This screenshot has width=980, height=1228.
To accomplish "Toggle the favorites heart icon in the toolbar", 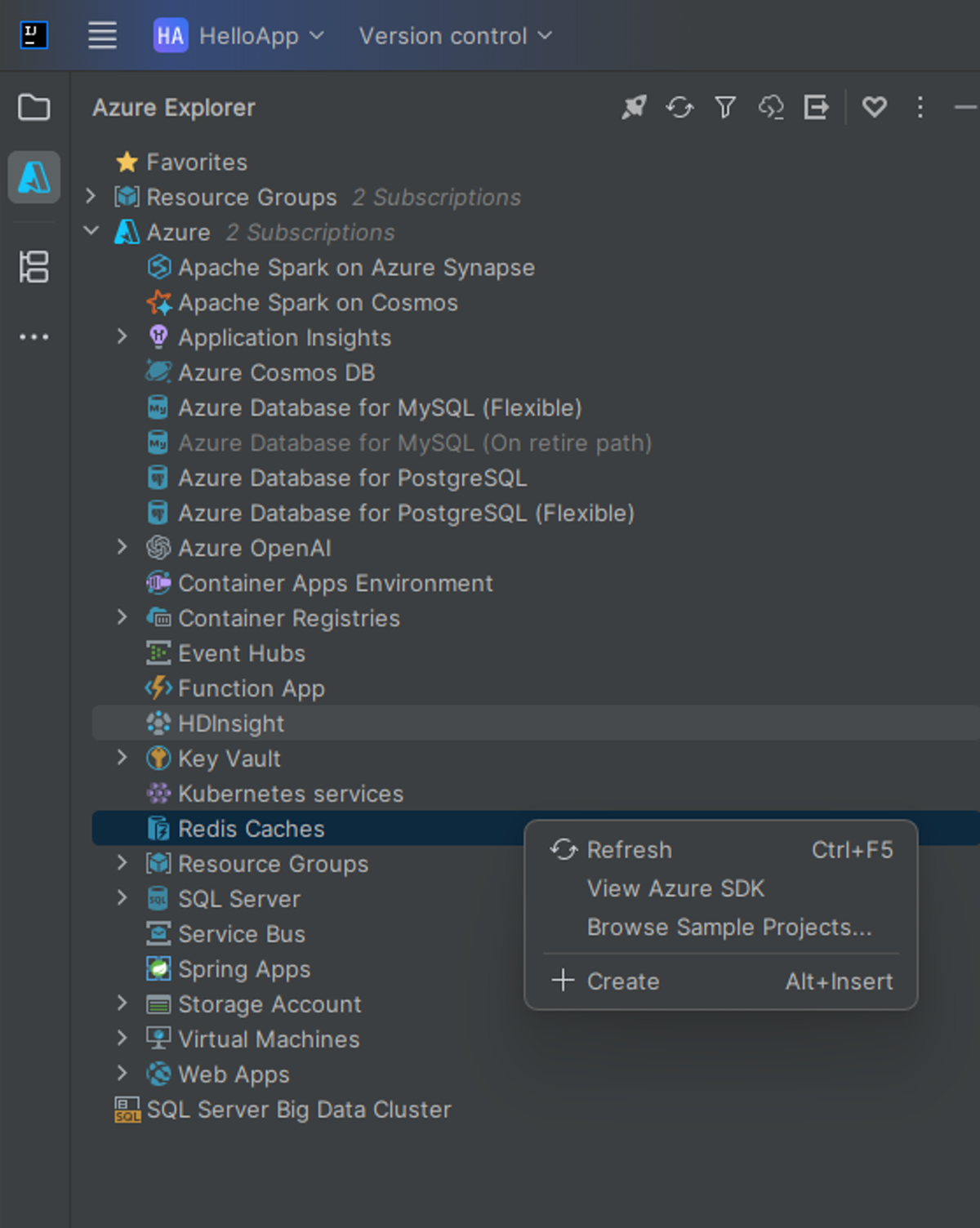I will tap(874, 107).
